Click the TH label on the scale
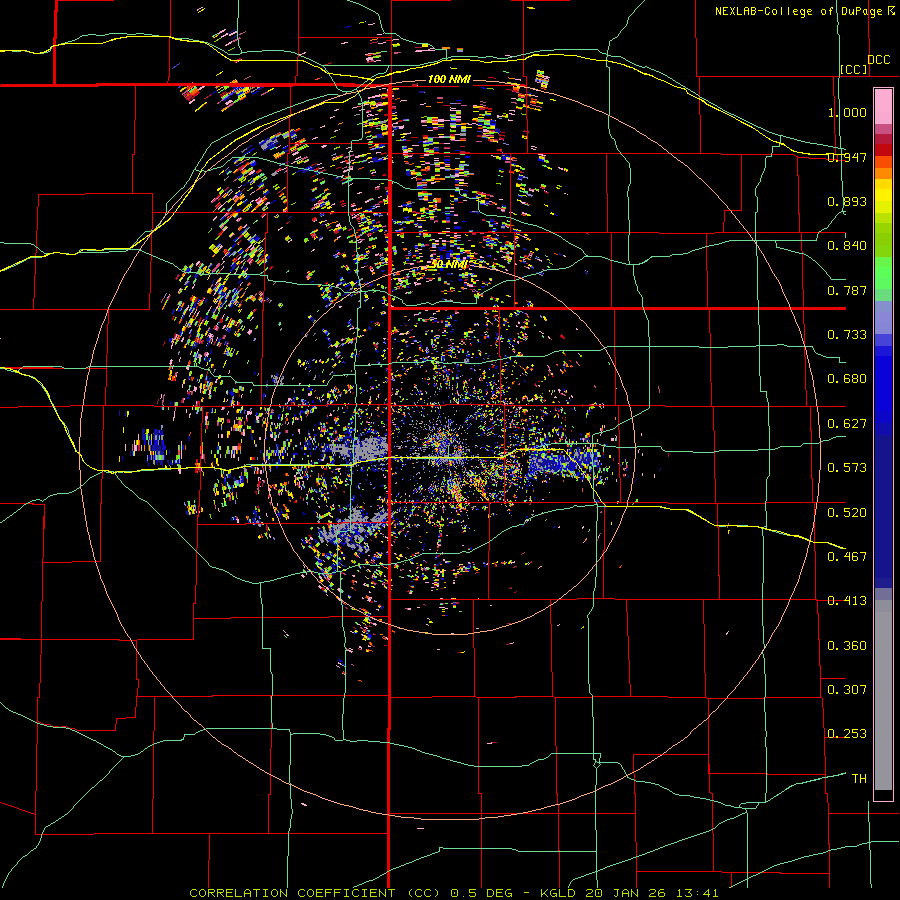The image size is (900, 900). 859,778
